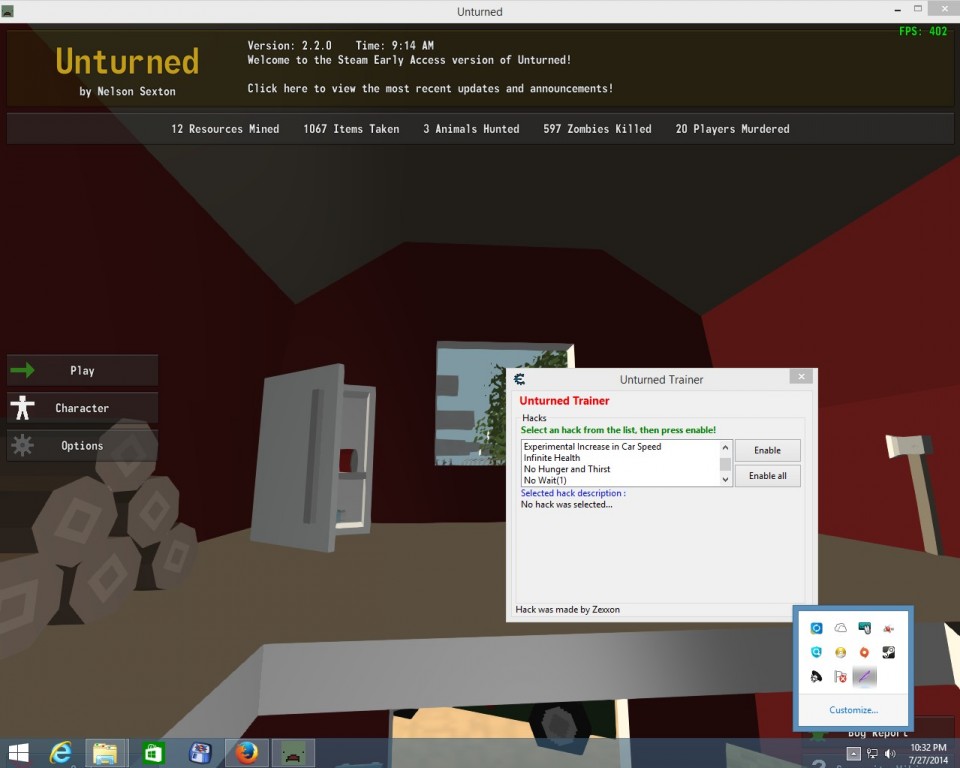Click the FPS: 402 counter
Image resolution: width=960 pixels, height=768 pixels.
coord(923,31)
